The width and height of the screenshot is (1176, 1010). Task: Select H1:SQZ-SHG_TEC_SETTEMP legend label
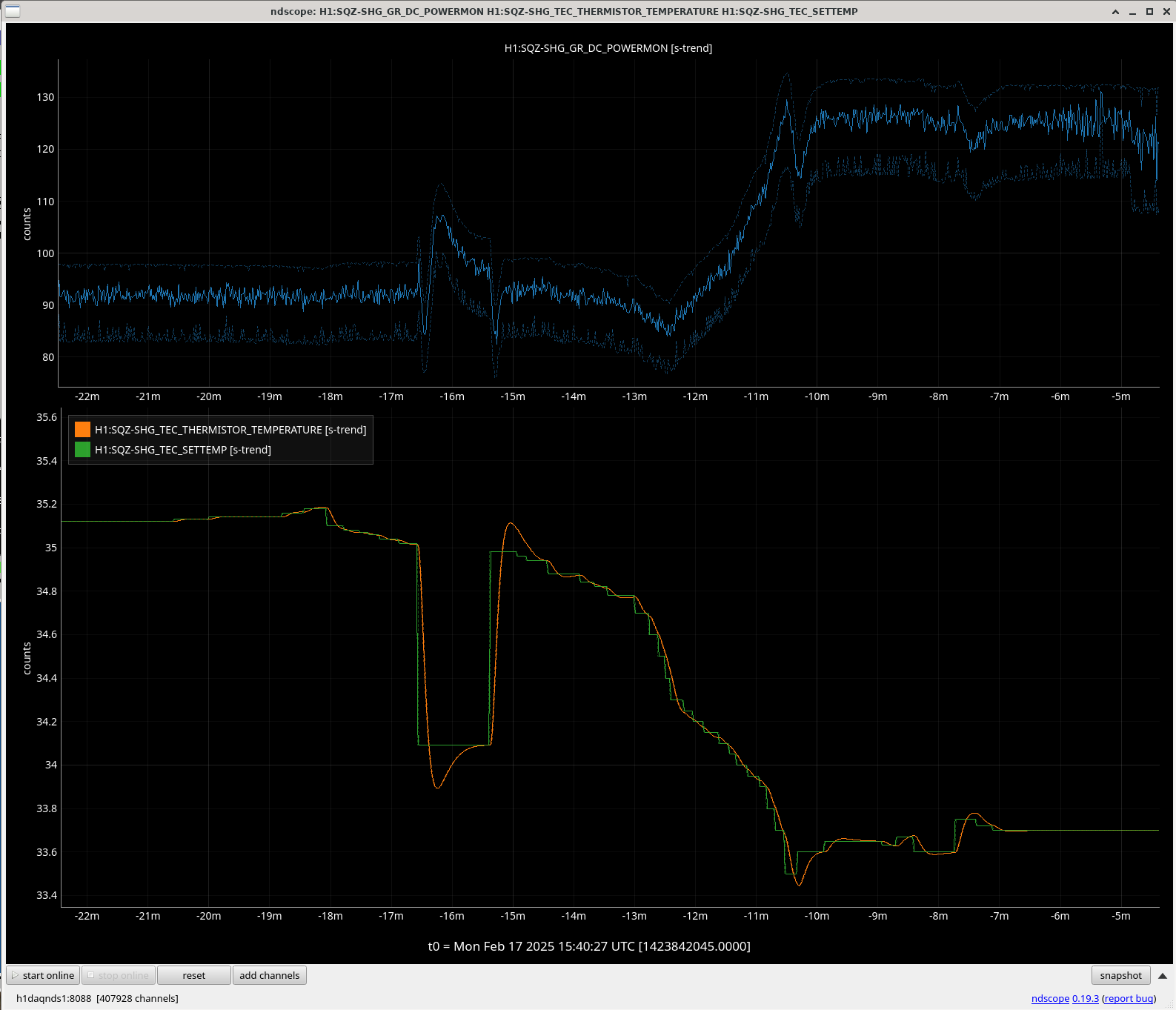click(183, 450)
